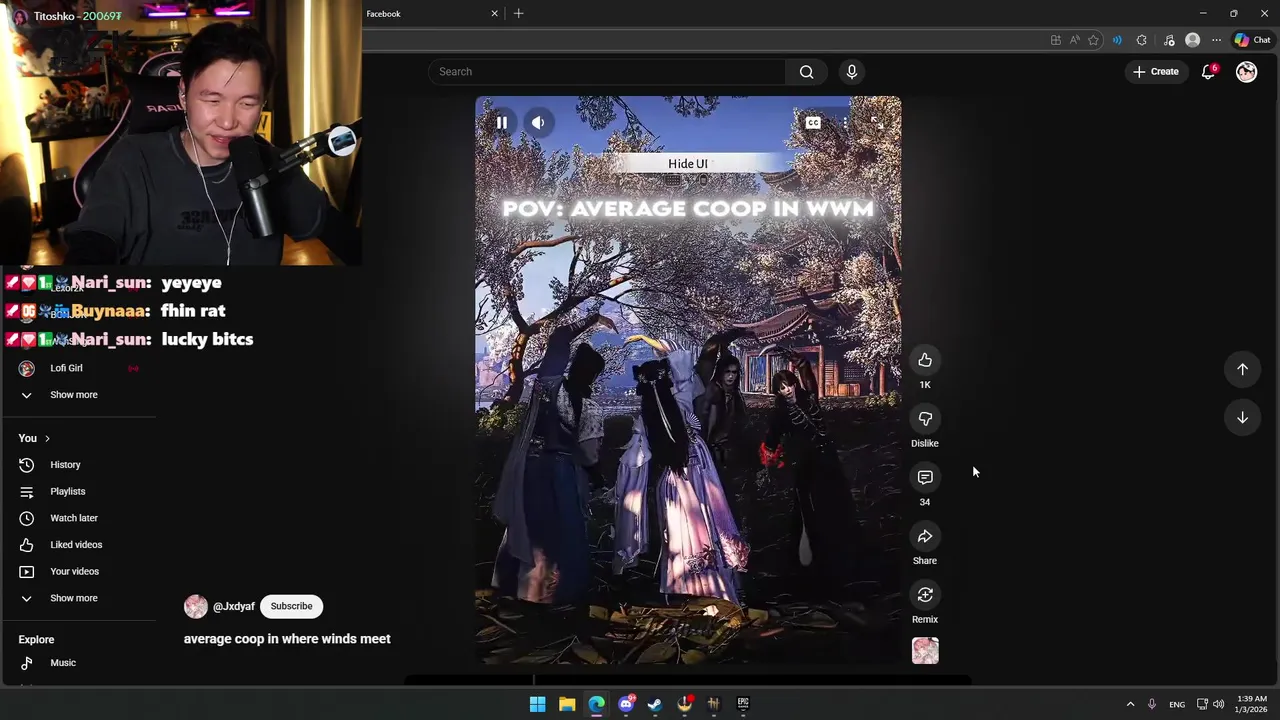Click the Hide UI button

688,164
